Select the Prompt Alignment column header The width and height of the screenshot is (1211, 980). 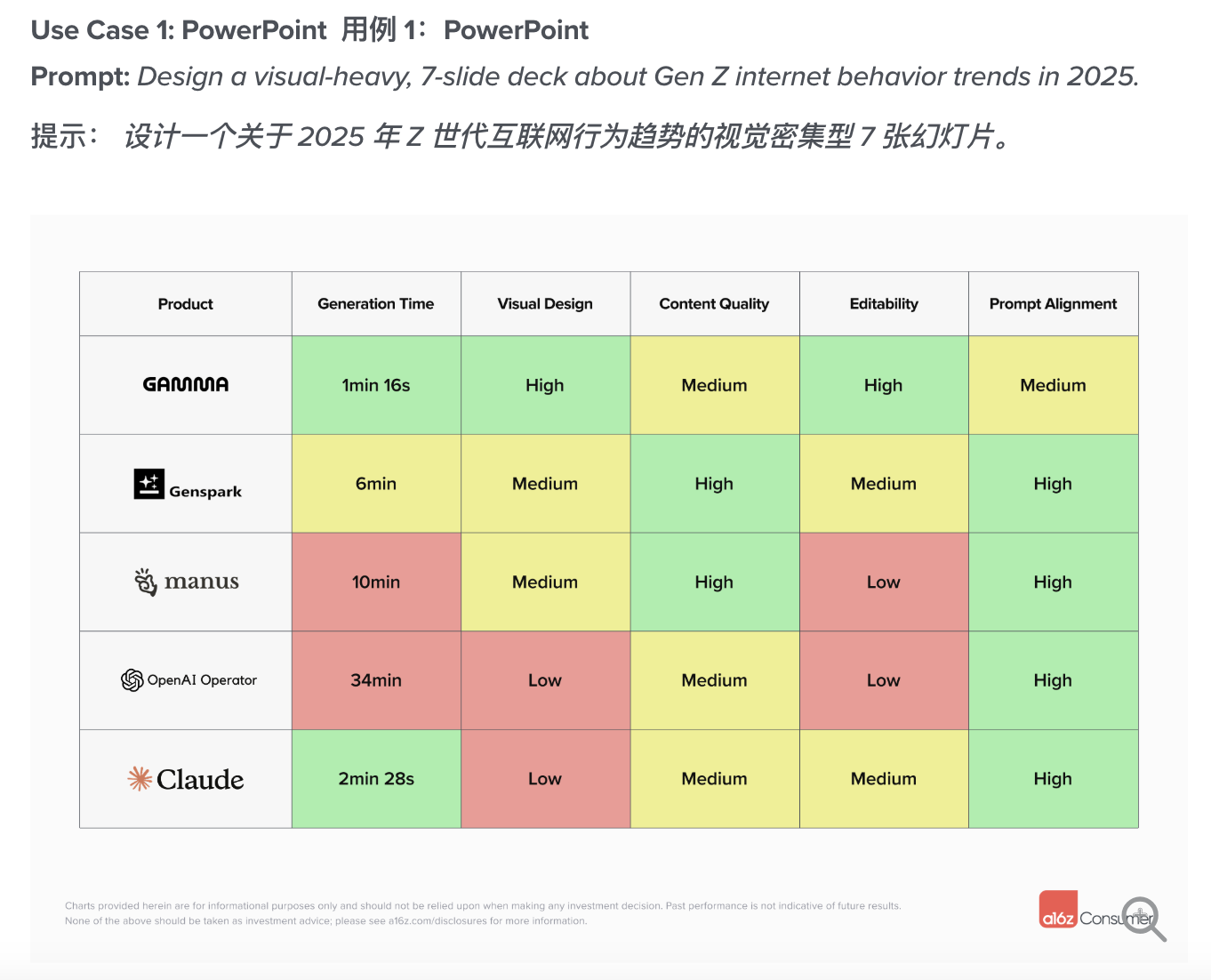click(1053, 304)
